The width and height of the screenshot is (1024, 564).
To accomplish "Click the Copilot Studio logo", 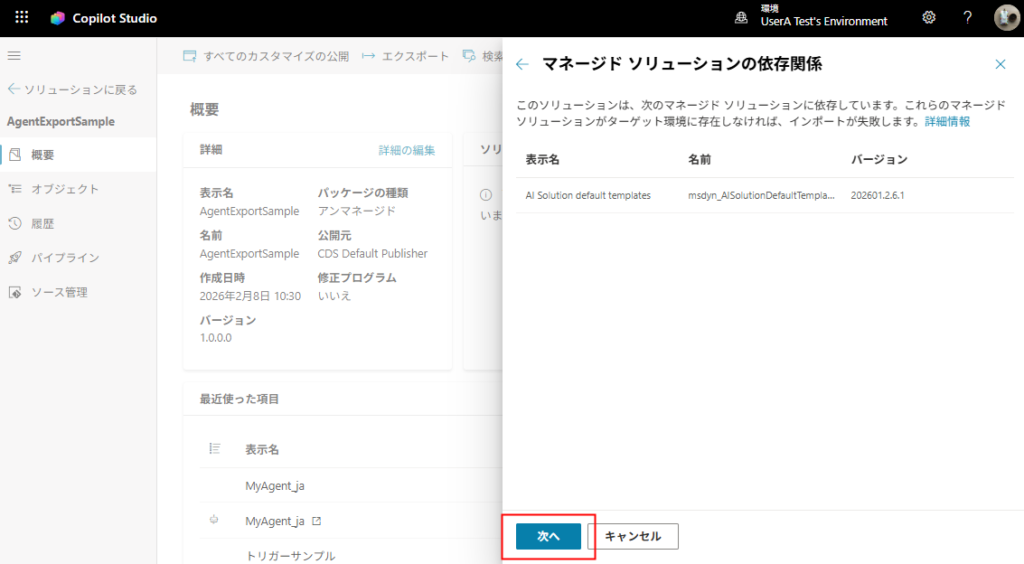I will click(58, 18).
